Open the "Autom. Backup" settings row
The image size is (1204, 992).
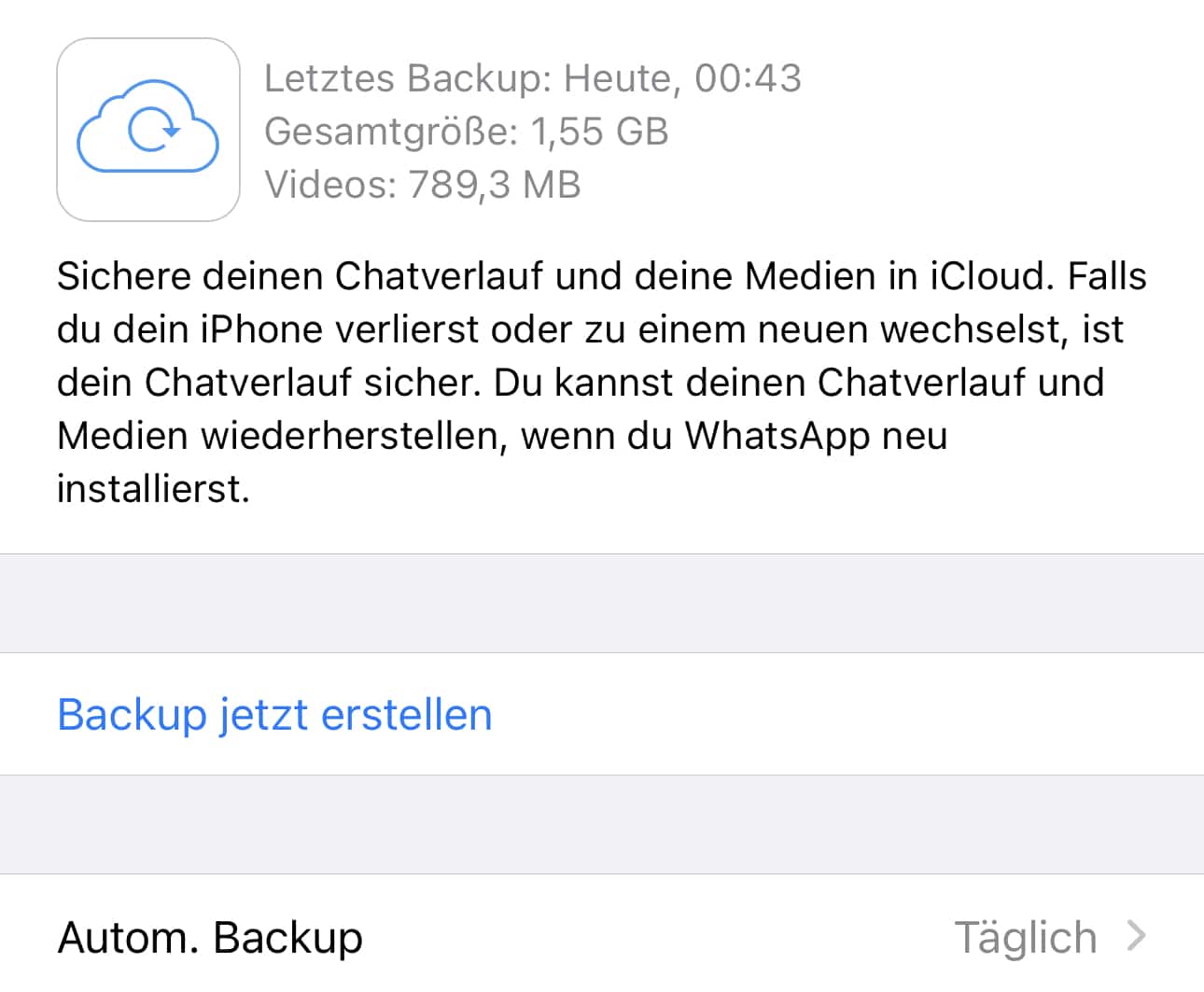click(x=211, y=937)
